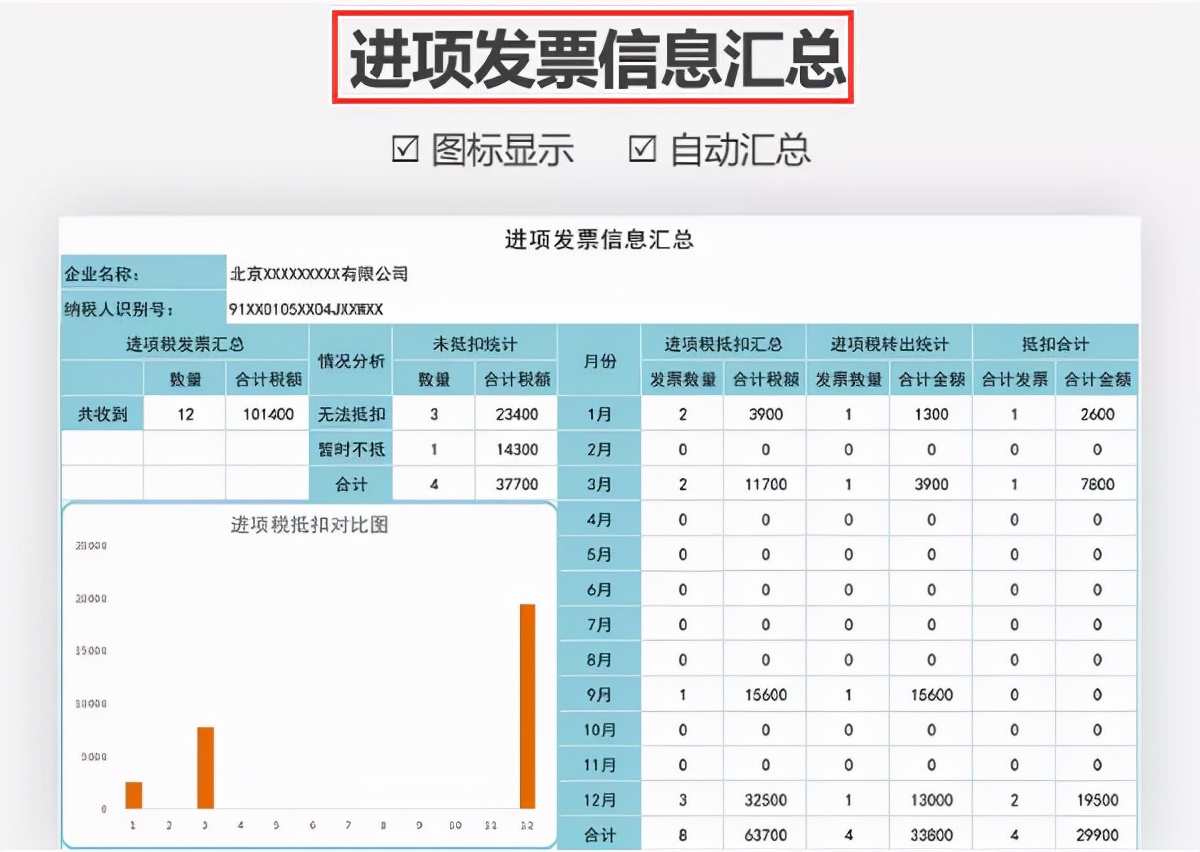This screenshot has width=1200, height=852.
Task: Uncheck the checkbox next to 图标显示
Action: coord(404,149)
